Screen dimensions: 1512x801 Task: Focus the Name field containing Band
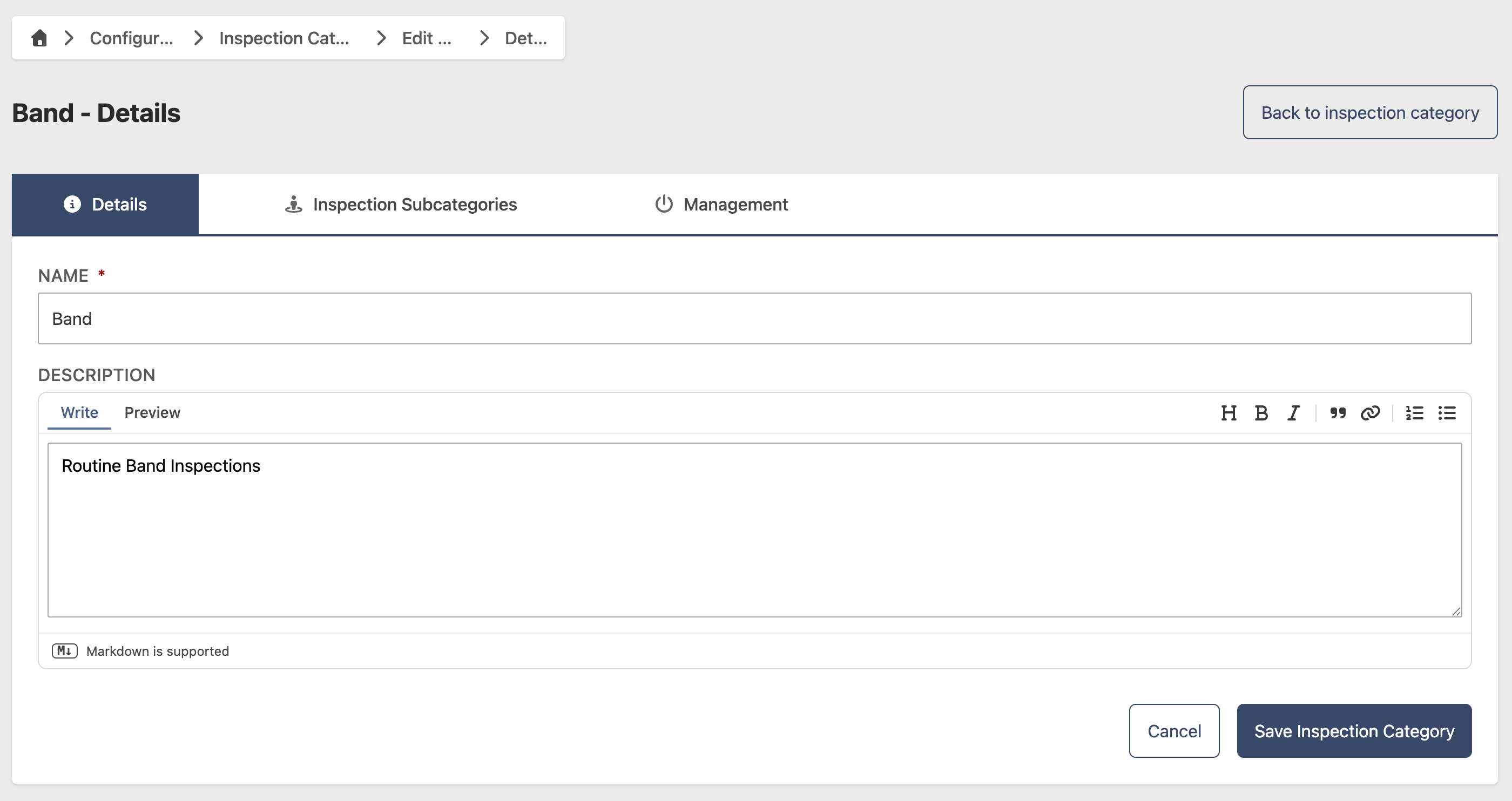pyautogui.click(x=754, y=318)
